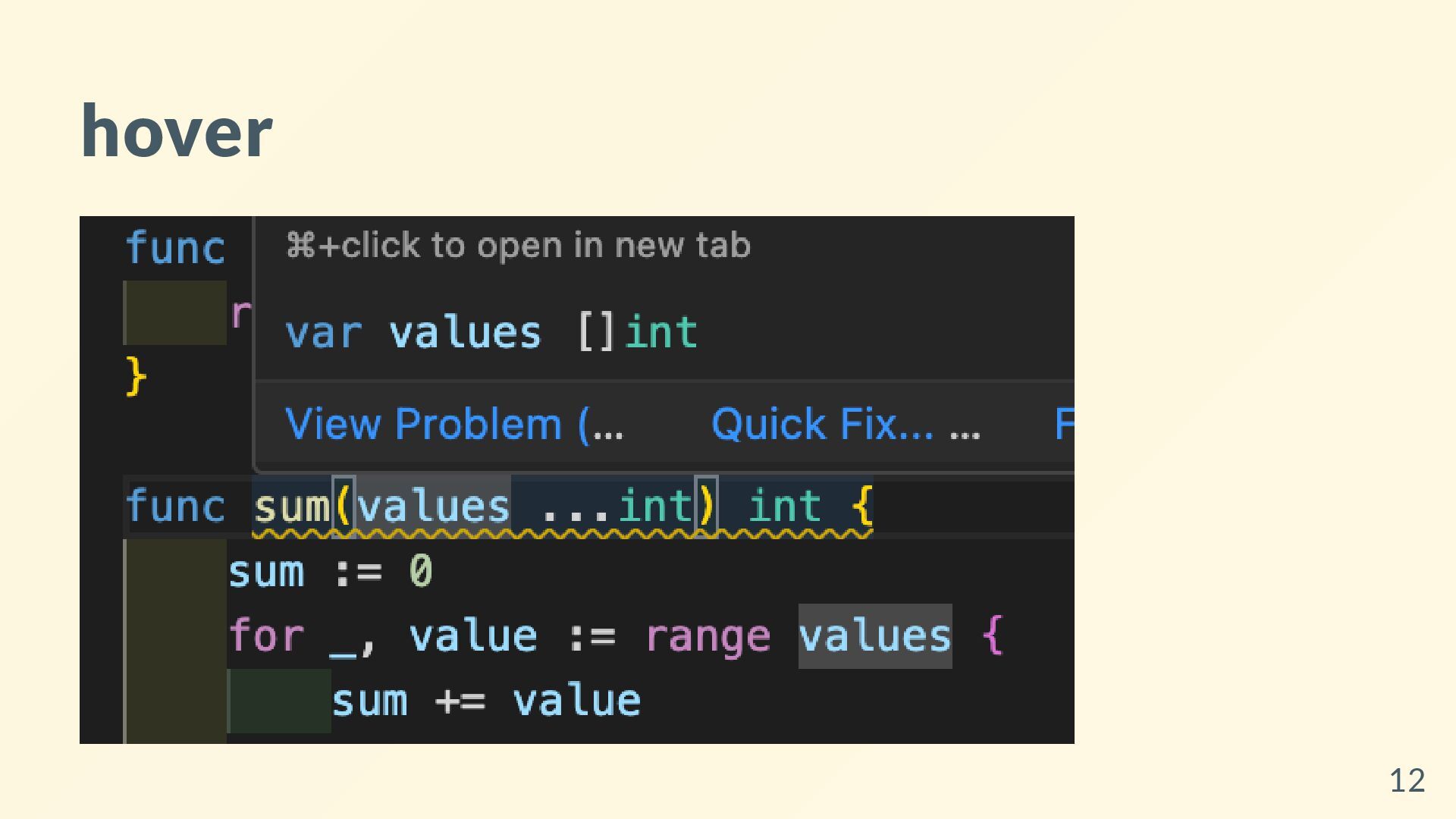Click the top func keyword

coord(175,248)
